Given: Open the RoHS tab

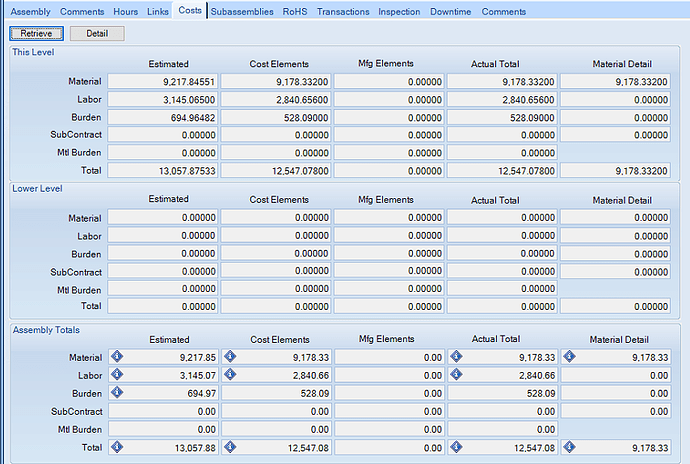Looking at the screenshot, I should [x=295, y=12].
